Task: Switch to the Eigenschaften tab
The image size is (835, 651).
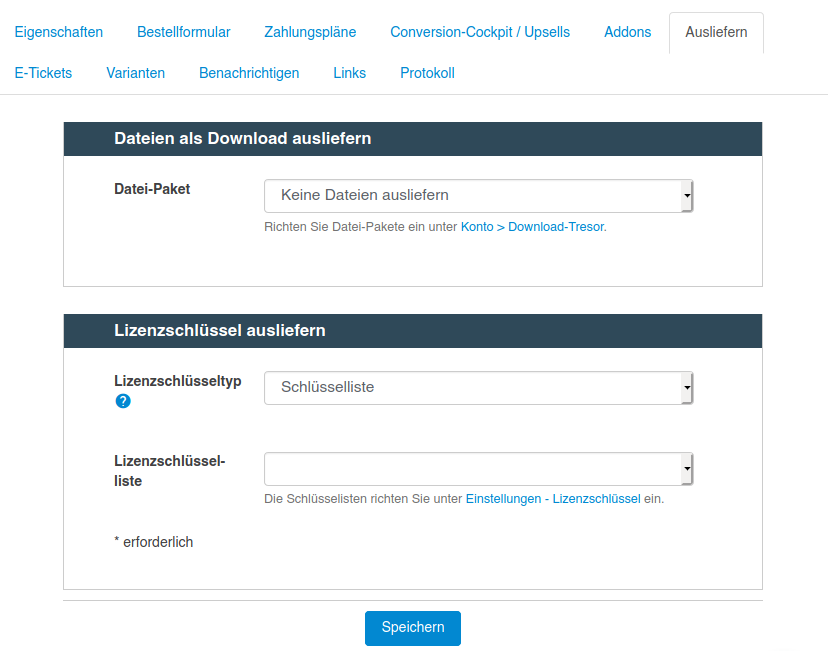Action: point(59,32)
